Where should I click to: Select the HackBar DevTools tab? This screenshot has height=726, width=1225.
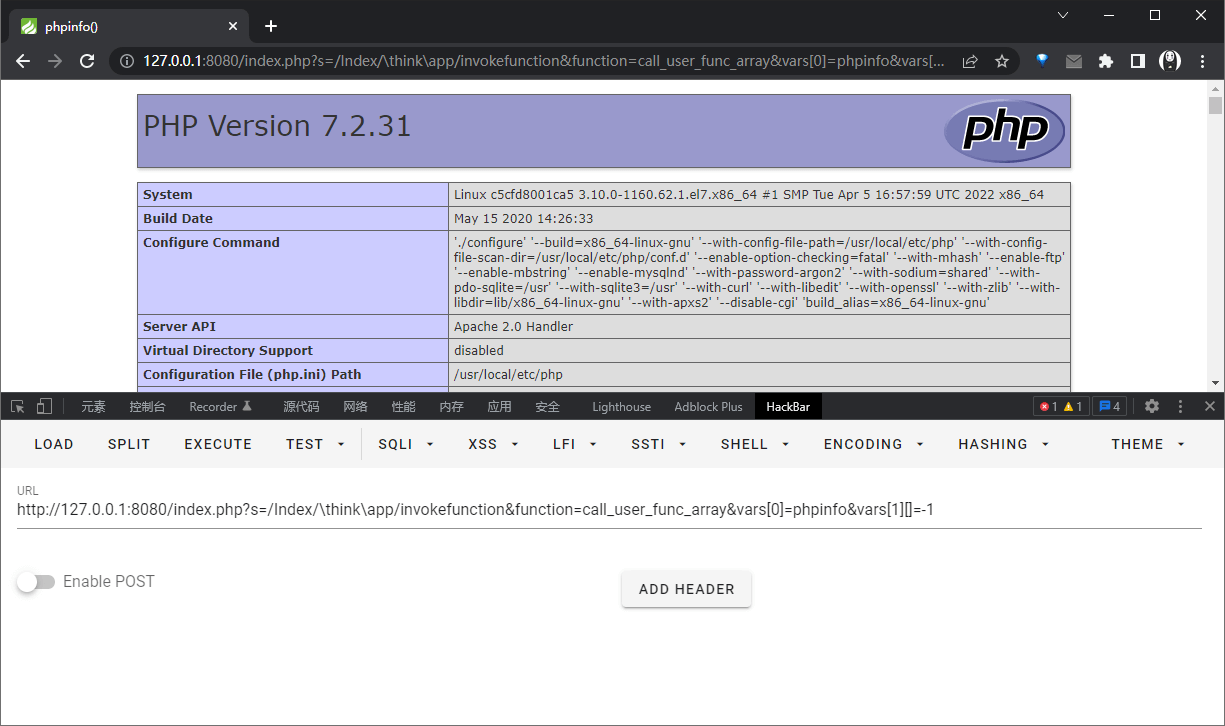pos(788,406)
